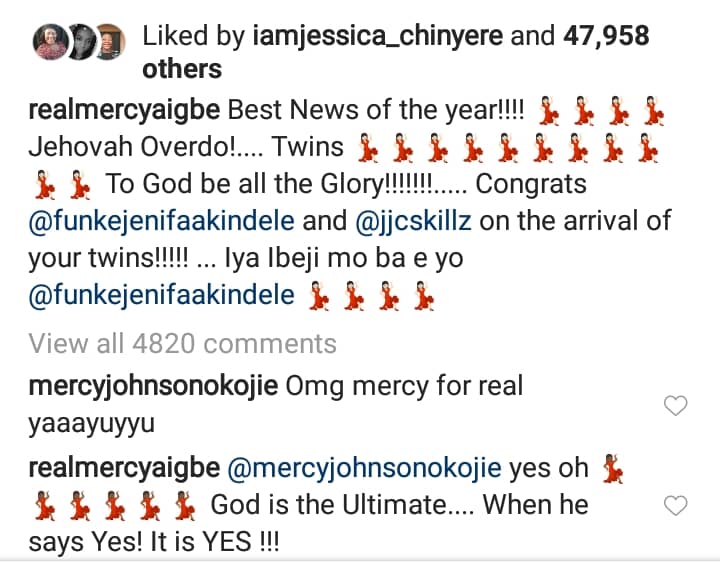720x562 pixels.
Task: Click the 'Best News of the year' caption text
Action: (x=376, y=110)
